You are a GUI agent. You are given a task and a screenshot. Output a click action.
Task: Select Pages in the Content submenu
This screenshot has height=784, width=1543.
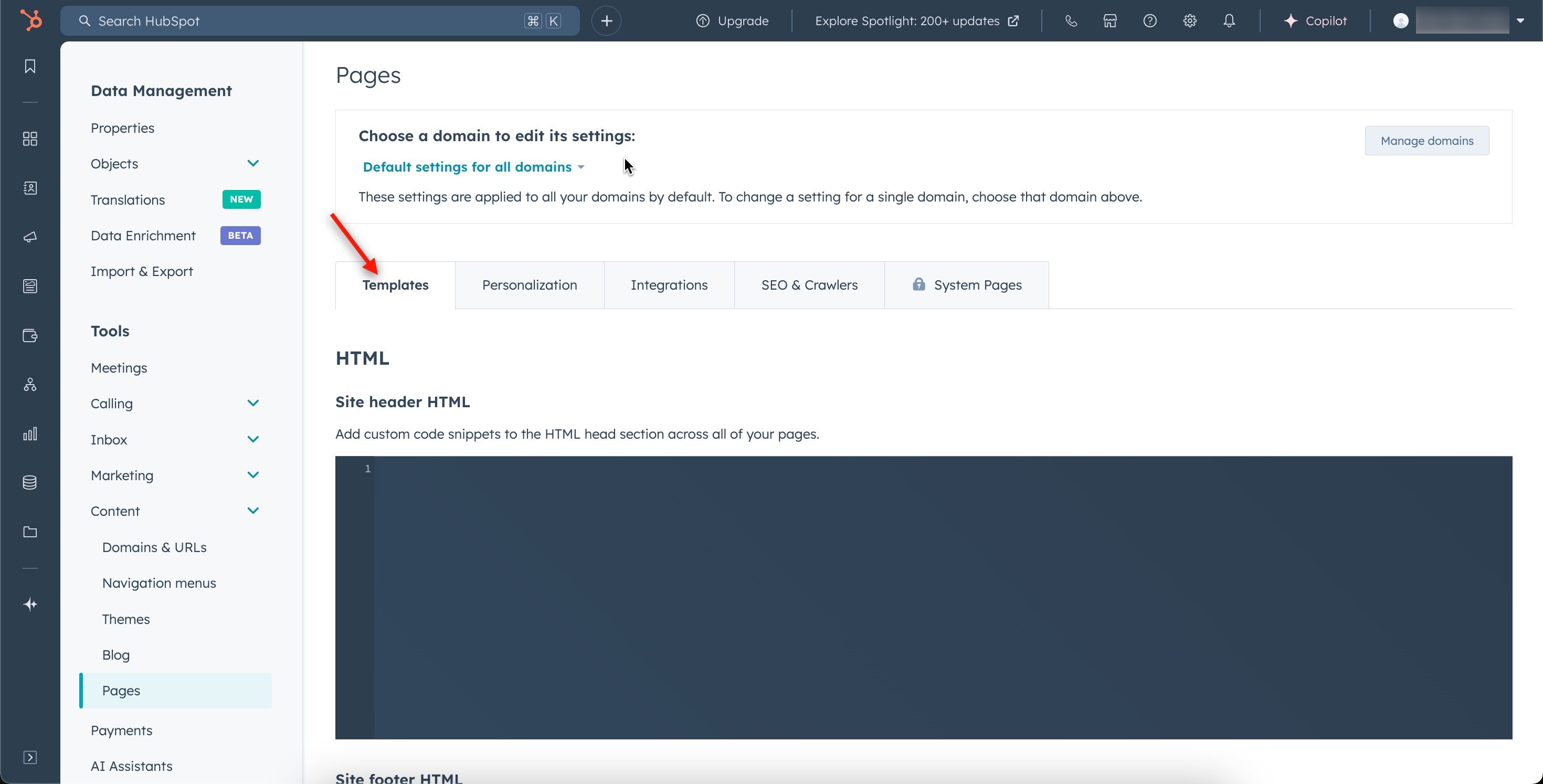click(x=175, y=691)
